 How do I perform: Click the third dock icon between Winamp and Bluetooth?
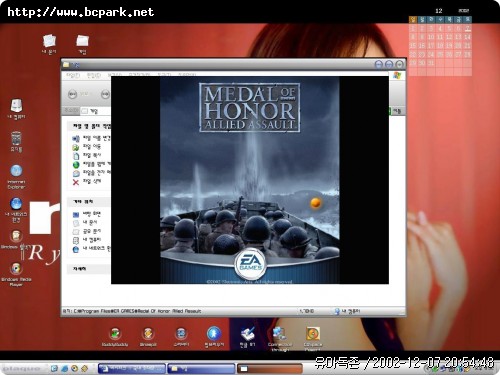pos(181,337)
